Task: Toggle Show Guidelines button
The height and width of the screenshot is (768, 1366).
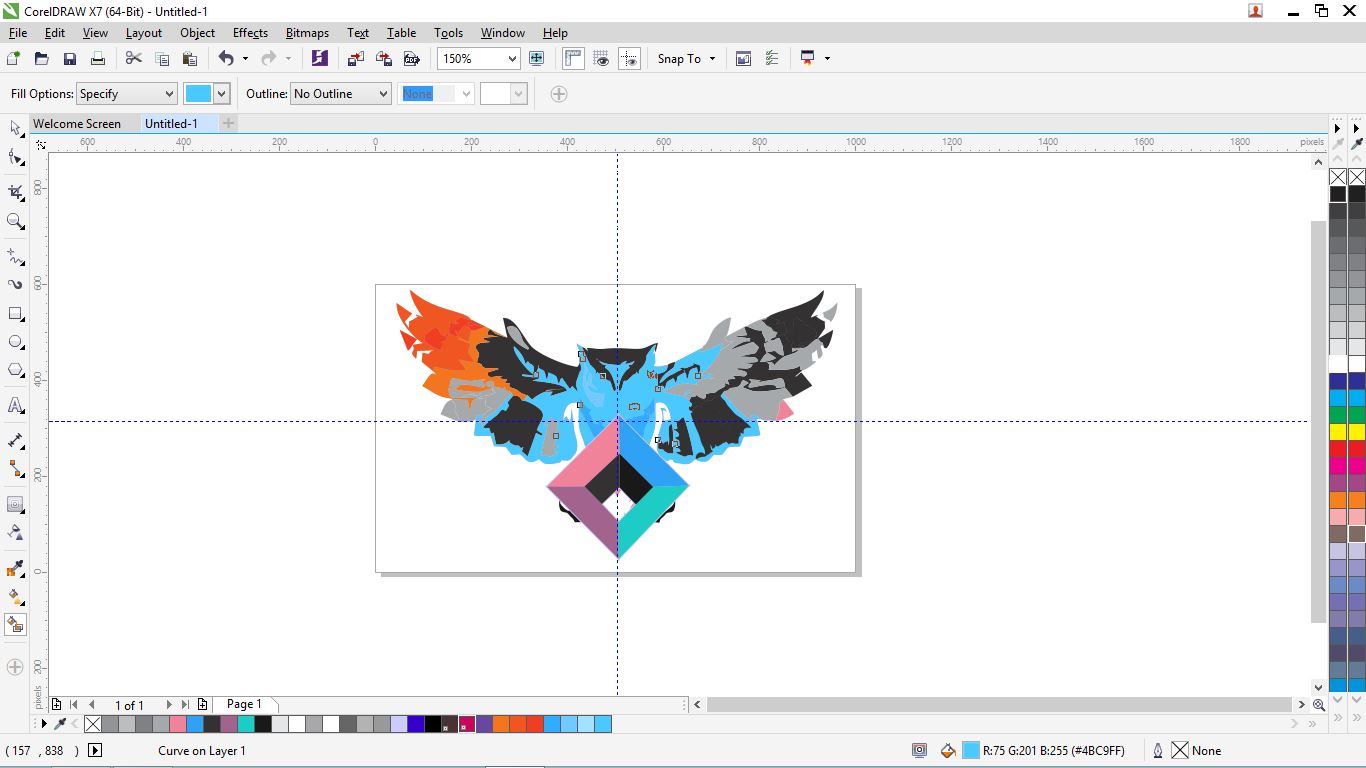Action: click(x=629, y=59)
